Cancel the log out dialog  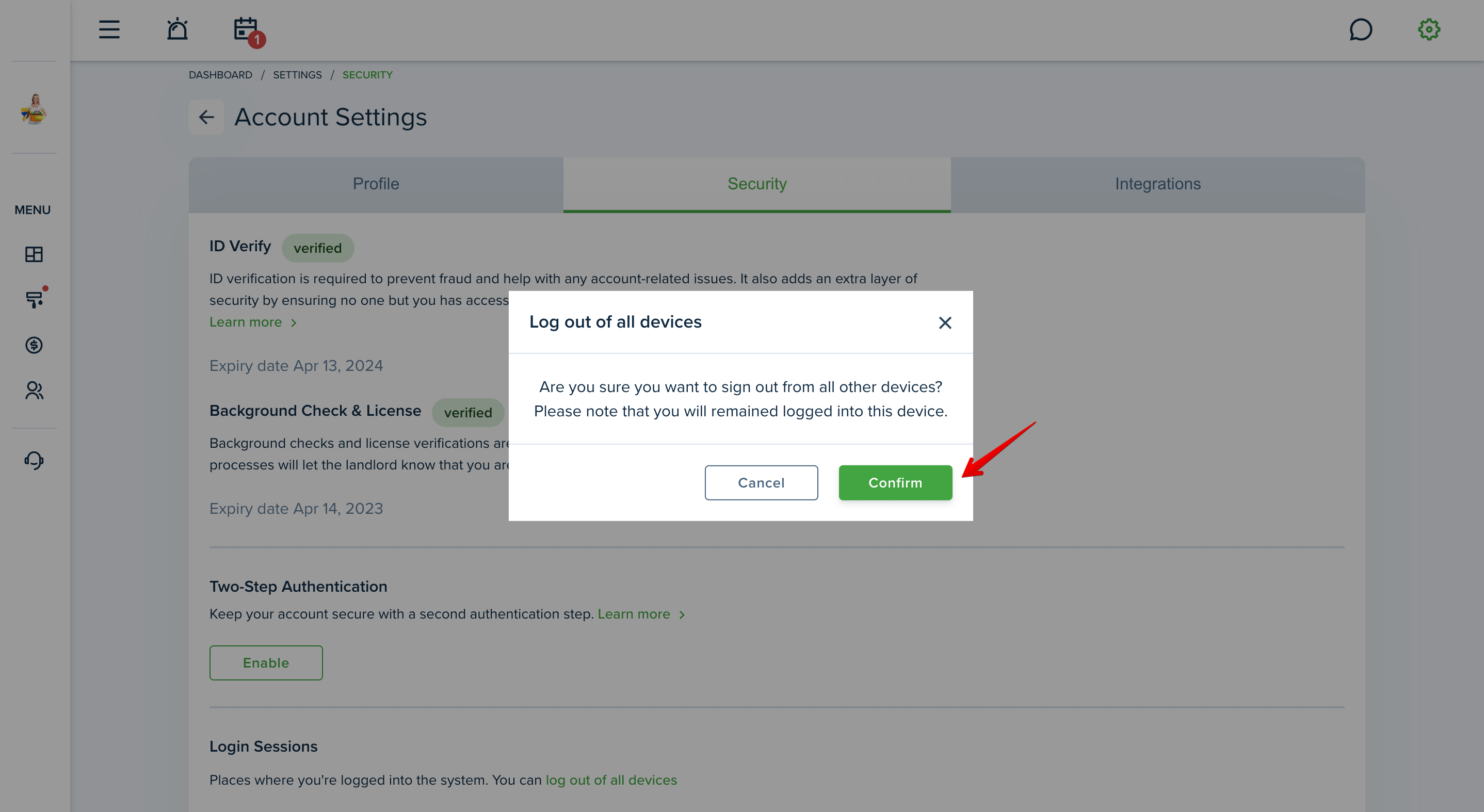[x=761, y=482]
